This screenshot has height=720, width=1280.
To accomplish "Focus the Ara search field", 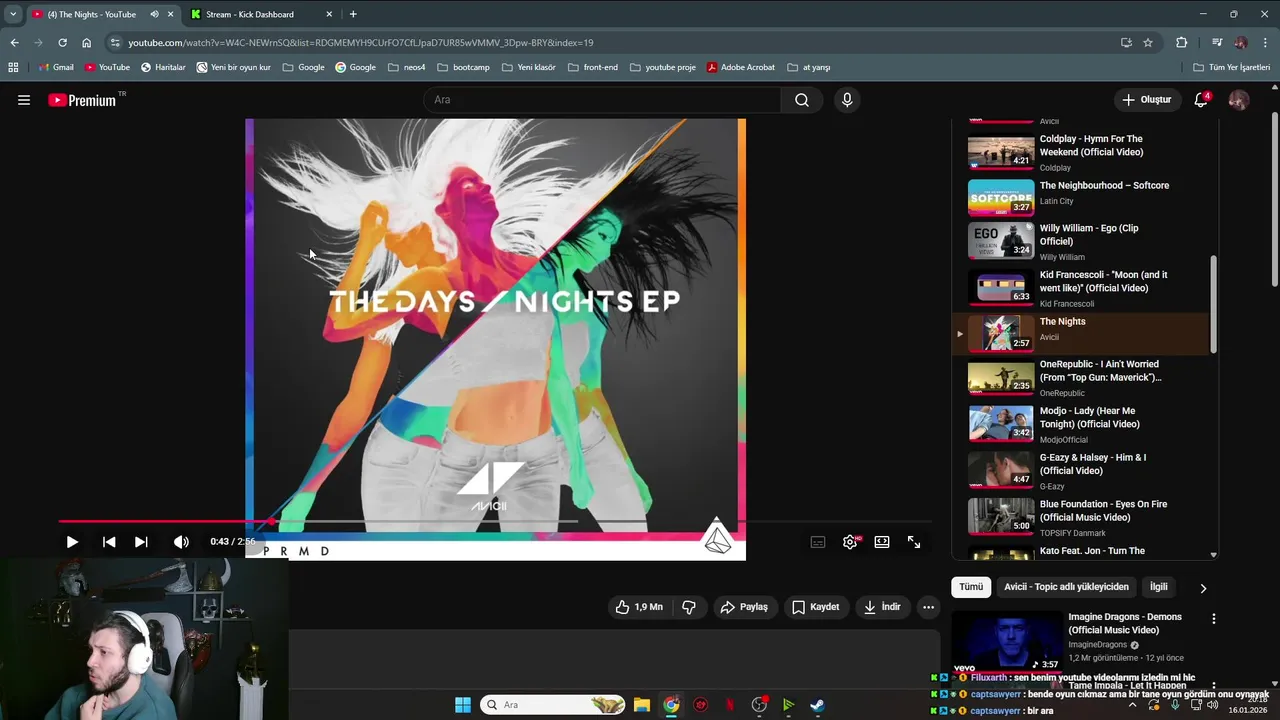I will (x=603, y=100).
